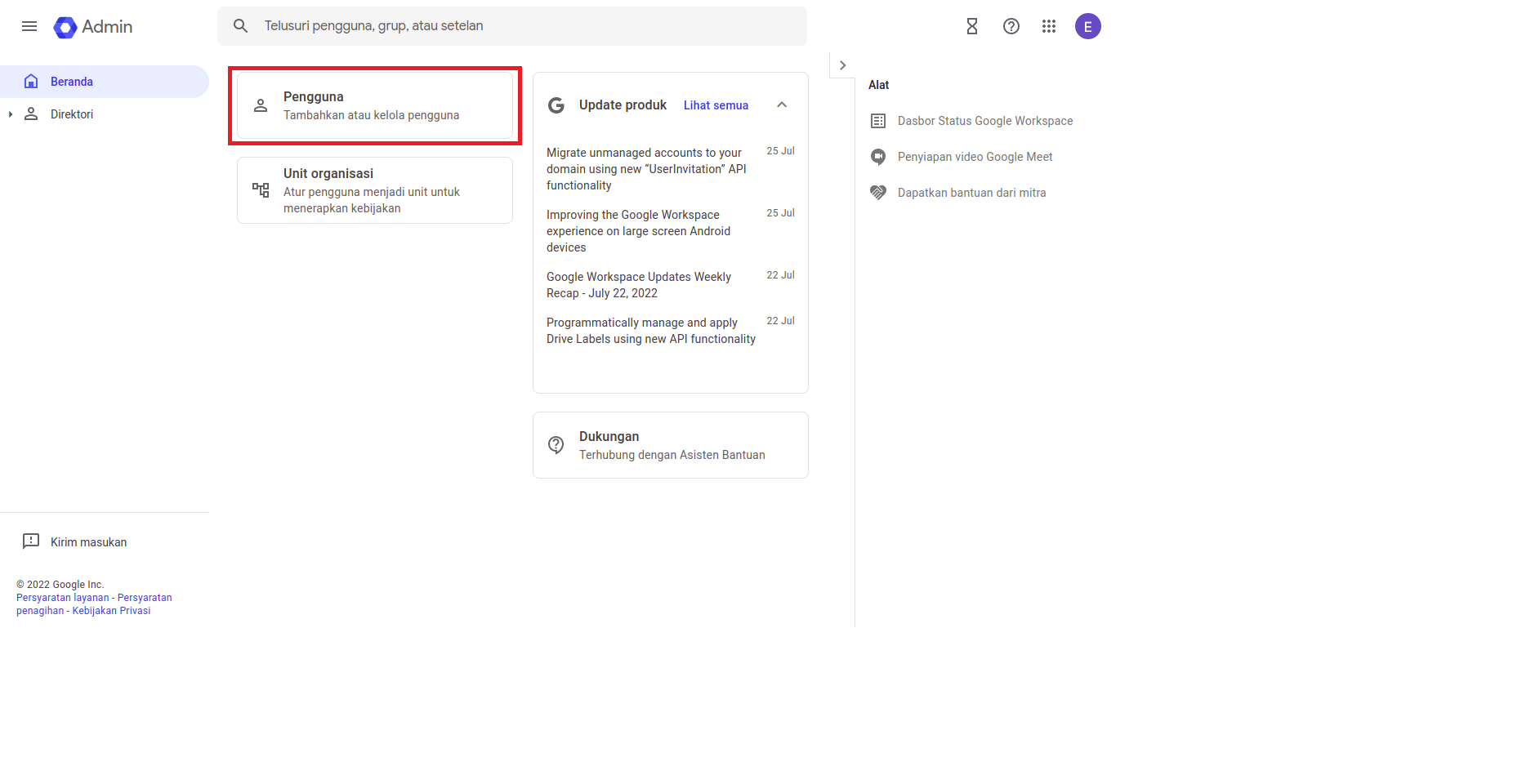Click the search magnifier icon
Image resolution: width=1513 pixels, height=784 pixels.
click(240, 26)
